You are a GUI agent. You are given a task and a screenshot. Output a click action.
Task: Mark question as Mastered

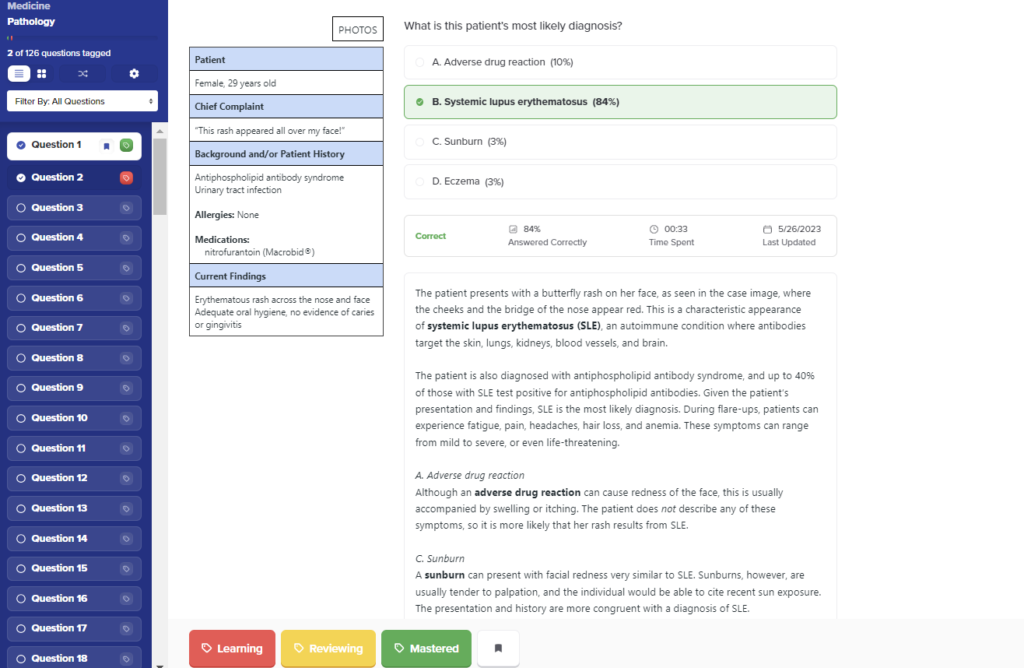(426, 648)
